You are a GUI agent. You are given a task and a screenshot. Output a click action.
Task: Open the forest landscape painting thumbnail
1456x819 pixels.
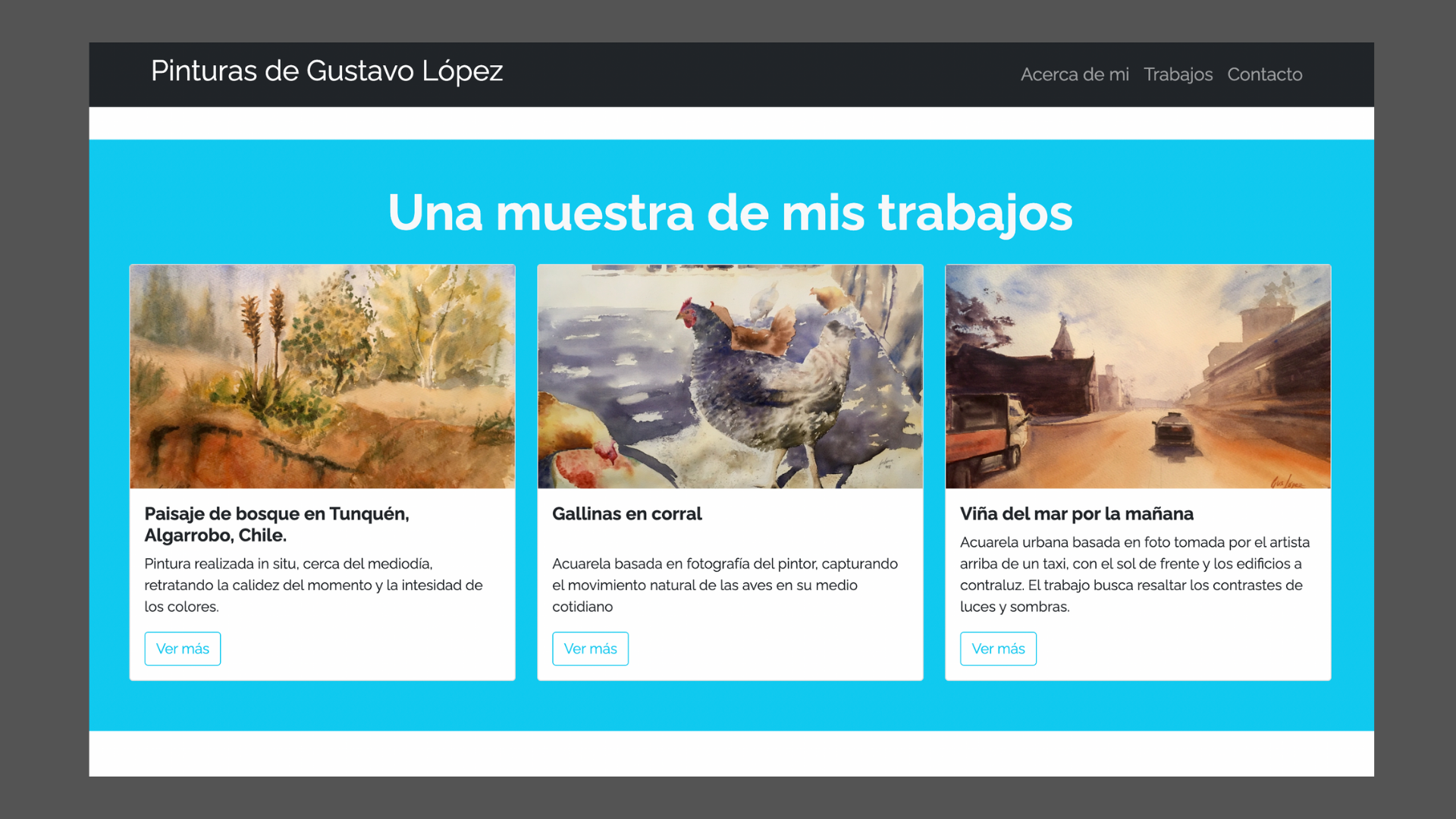coord(322,376)
